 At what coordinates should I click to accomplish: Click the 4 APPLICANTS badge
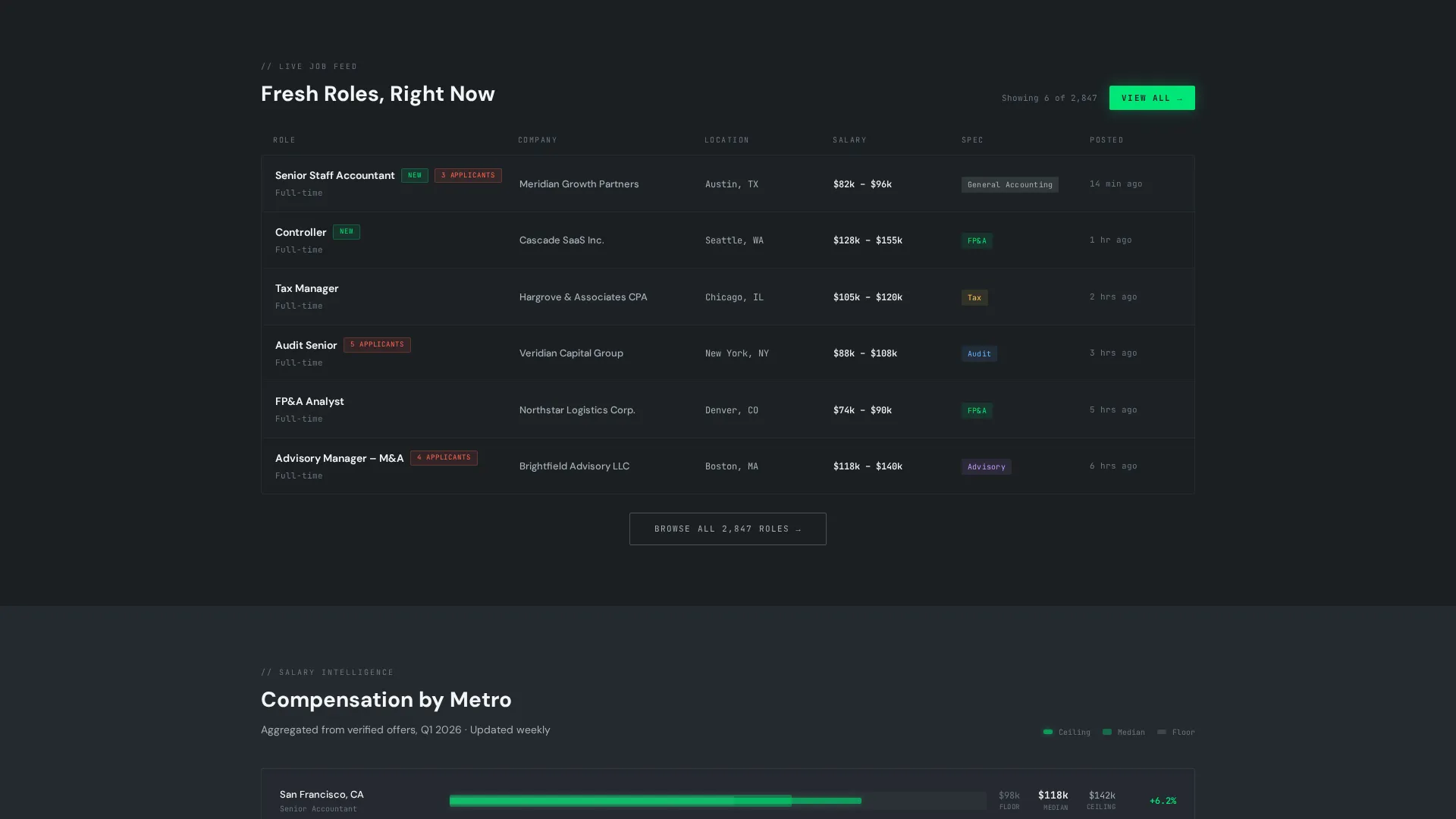[444, 457]
